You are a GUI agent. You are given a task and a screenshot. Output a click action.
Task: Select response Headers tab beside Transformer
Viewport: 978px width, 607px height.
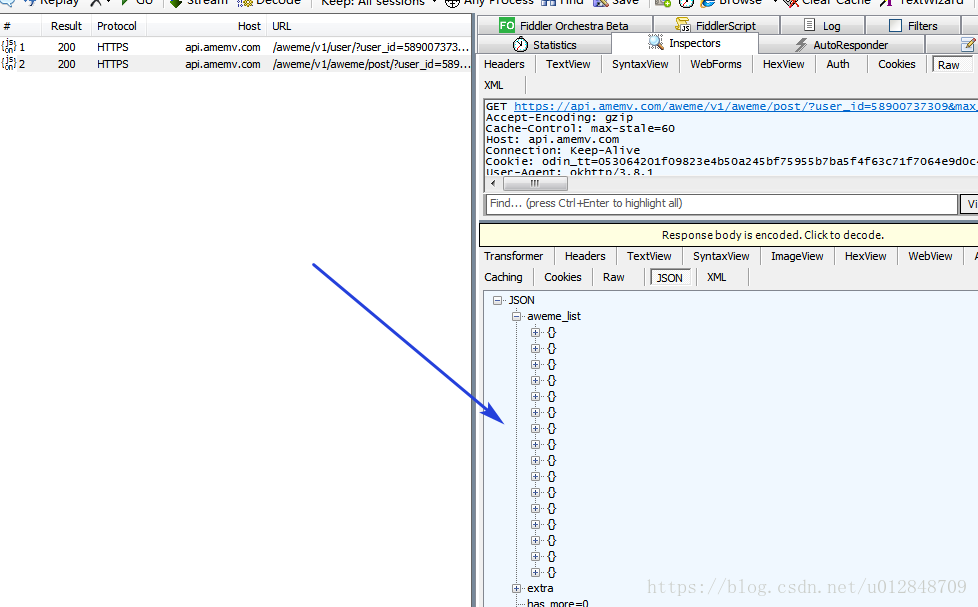click(x=585, y=256)
